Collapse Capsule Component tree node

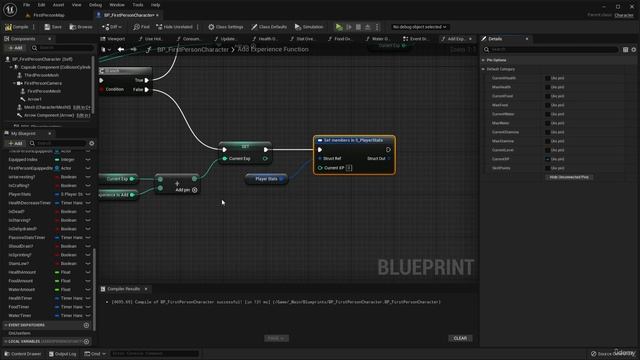point(11,67)
